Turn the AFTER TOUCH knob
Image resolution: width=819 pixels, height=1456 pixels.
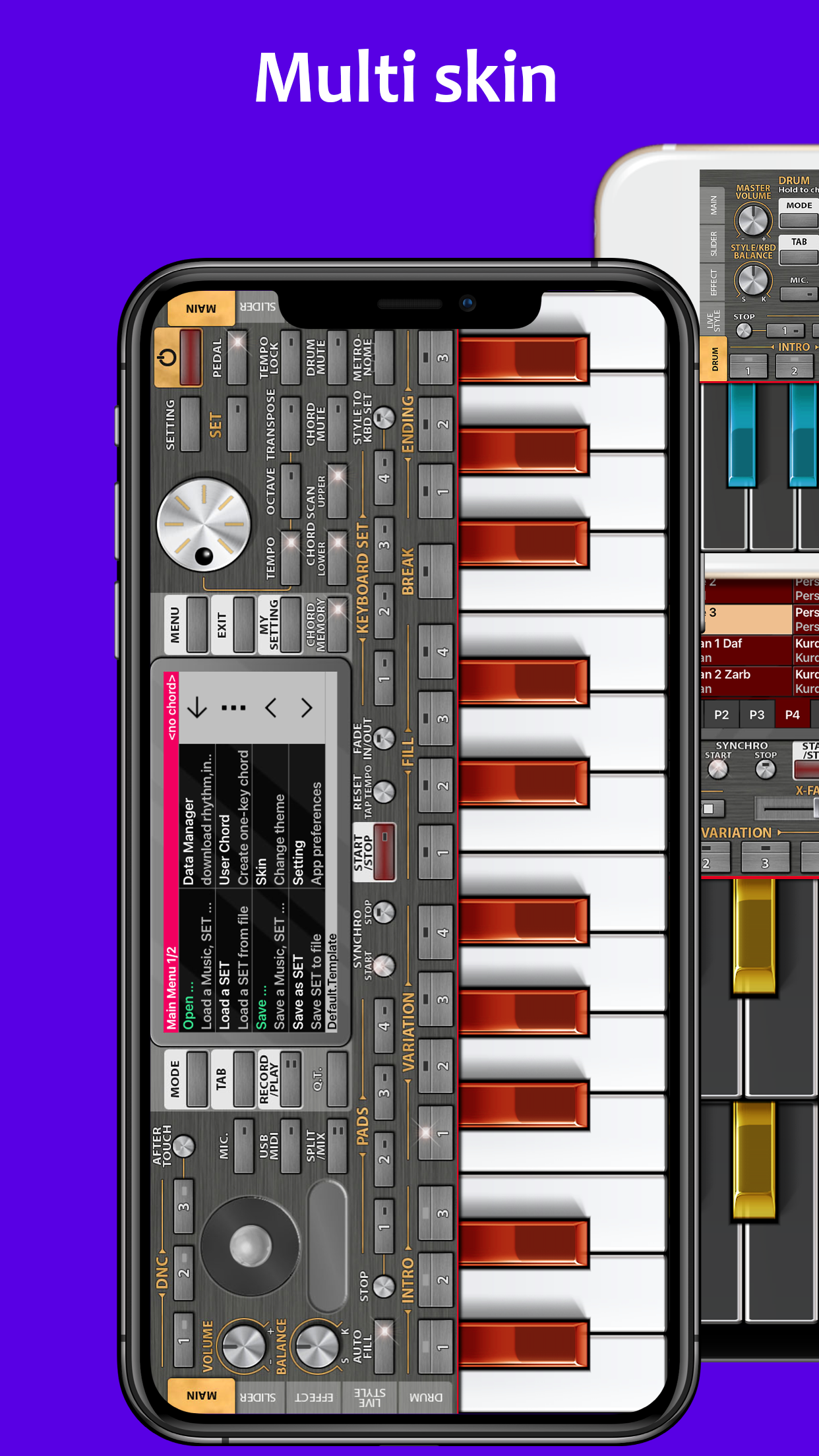click(183, 1146)
